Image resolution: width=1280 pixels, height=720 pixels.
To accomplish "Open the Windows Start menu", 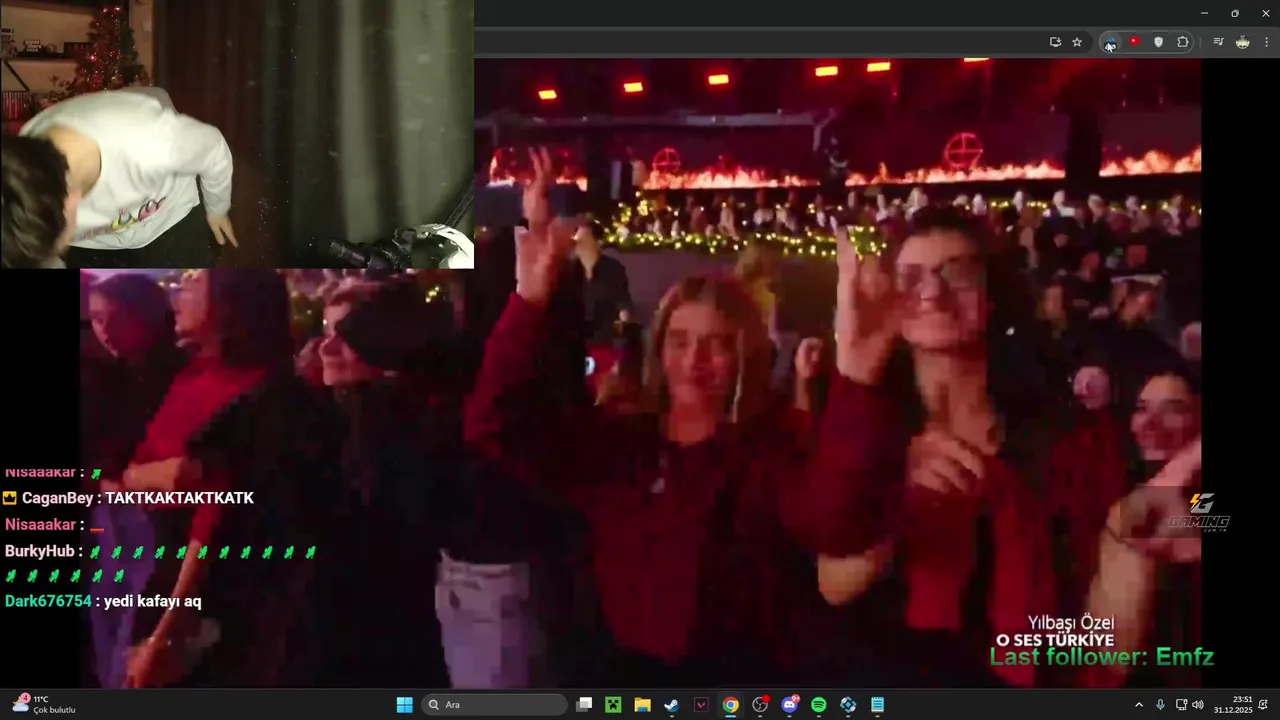I will coord(404,705).
